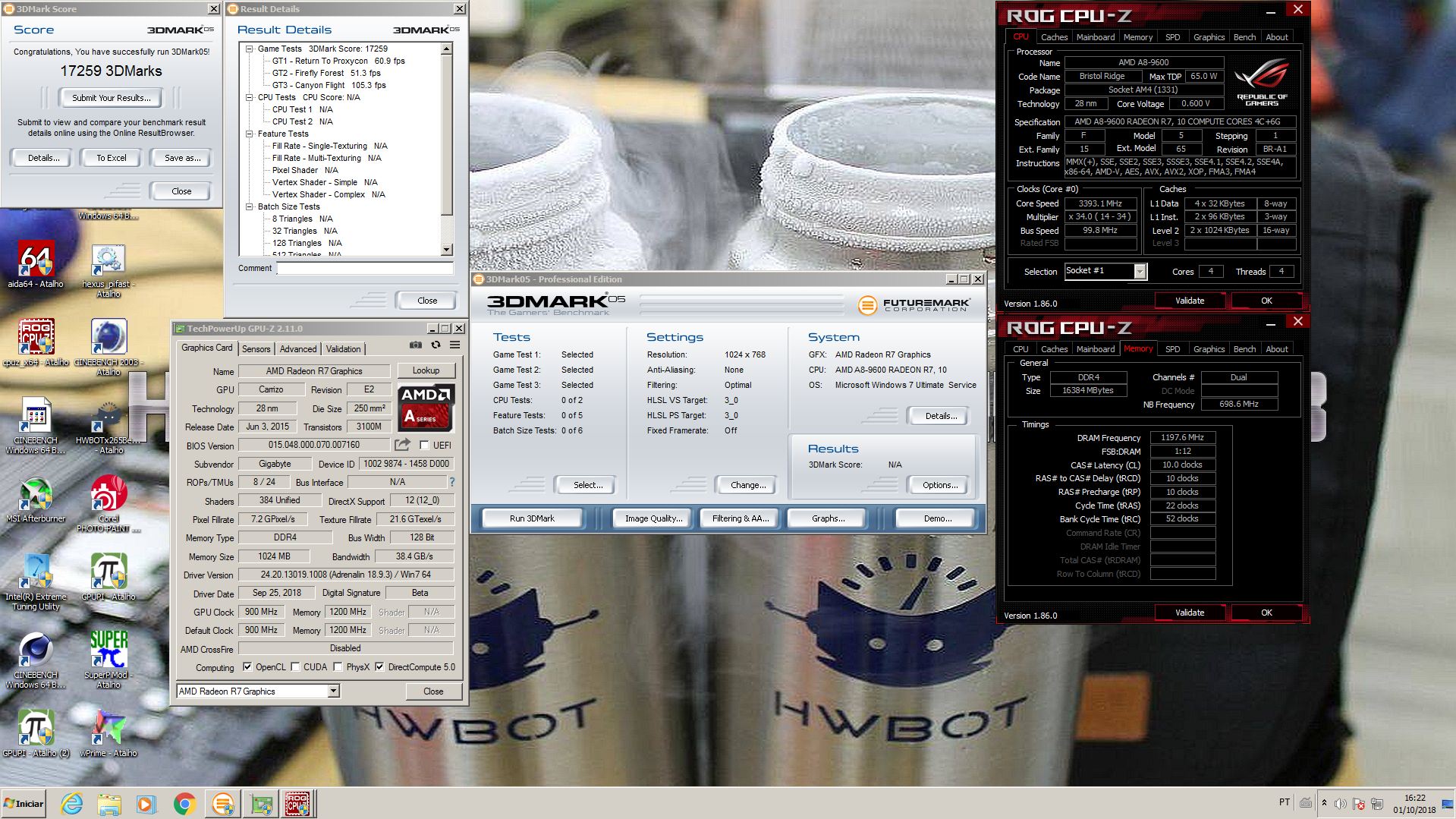Screen dimensions: 1456x819
Task: Click Demo button in 3DMark05
Action: pos(937,518)
